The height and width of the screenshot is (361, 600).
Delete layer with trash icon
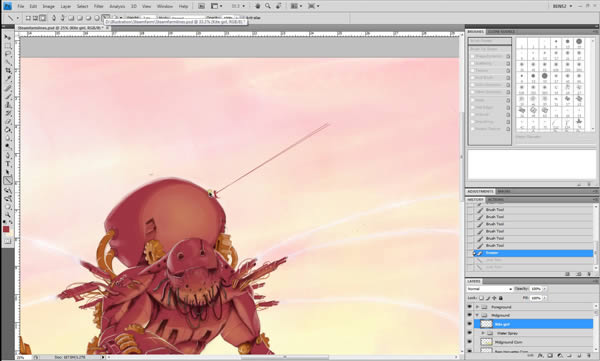(589, 356)
